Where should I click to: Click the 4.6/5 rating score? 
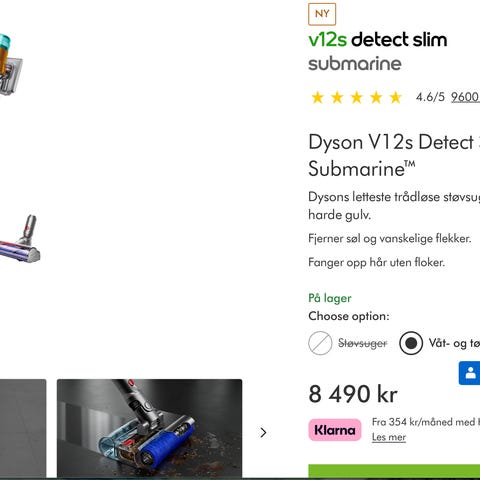point(430,97)
